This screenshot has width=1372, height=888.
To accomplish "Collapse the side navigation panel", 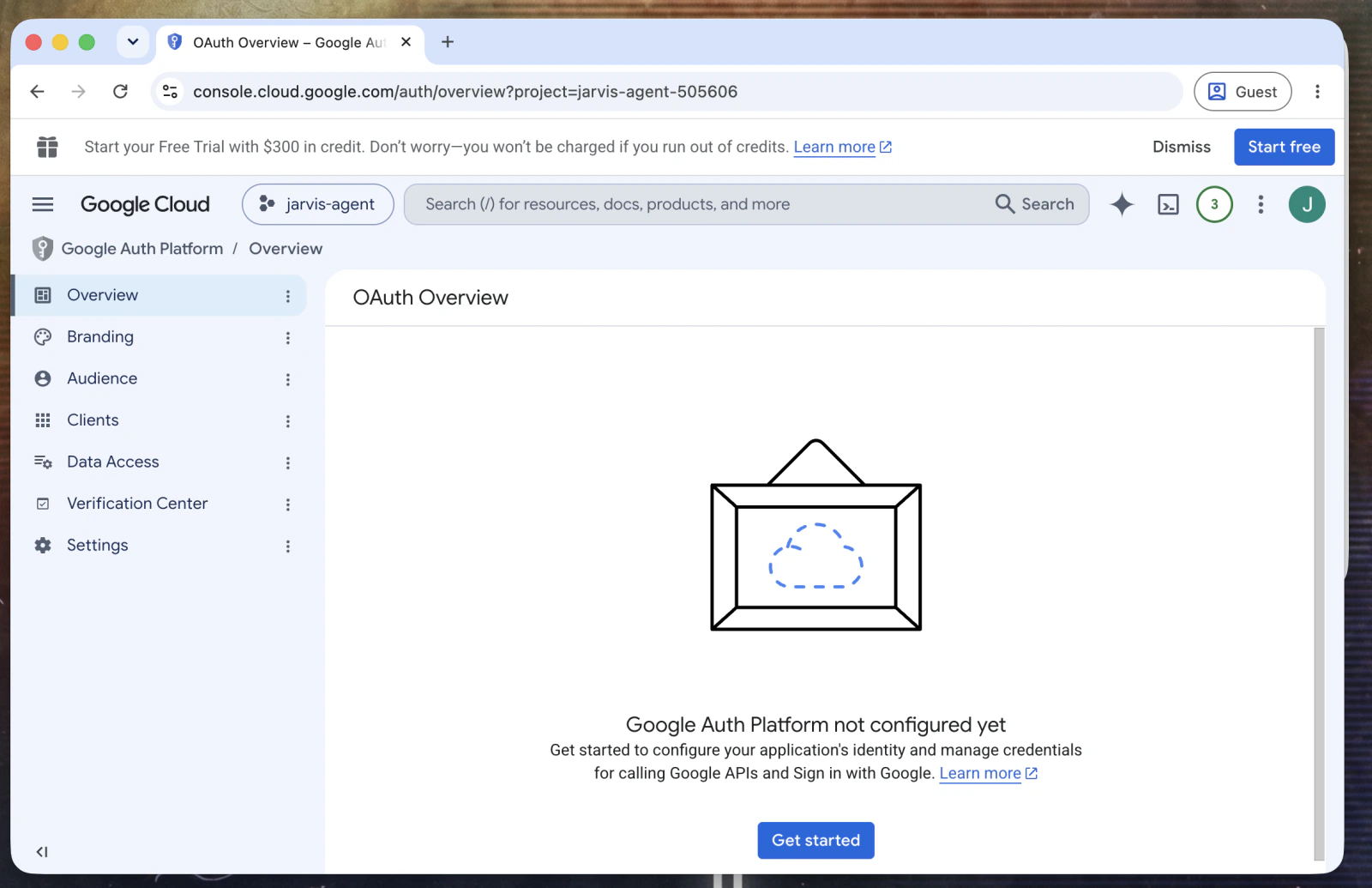I will [42, 852].
